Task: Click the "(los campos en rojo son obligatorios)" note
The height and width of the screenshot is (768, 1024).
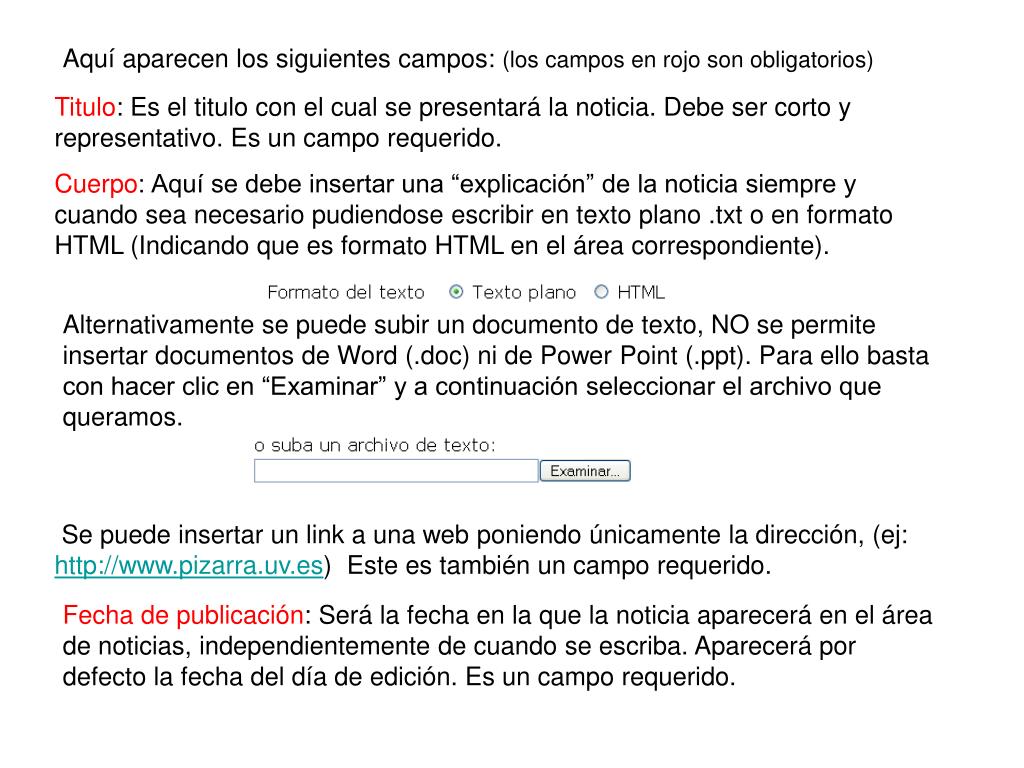Action: [688, 60]
